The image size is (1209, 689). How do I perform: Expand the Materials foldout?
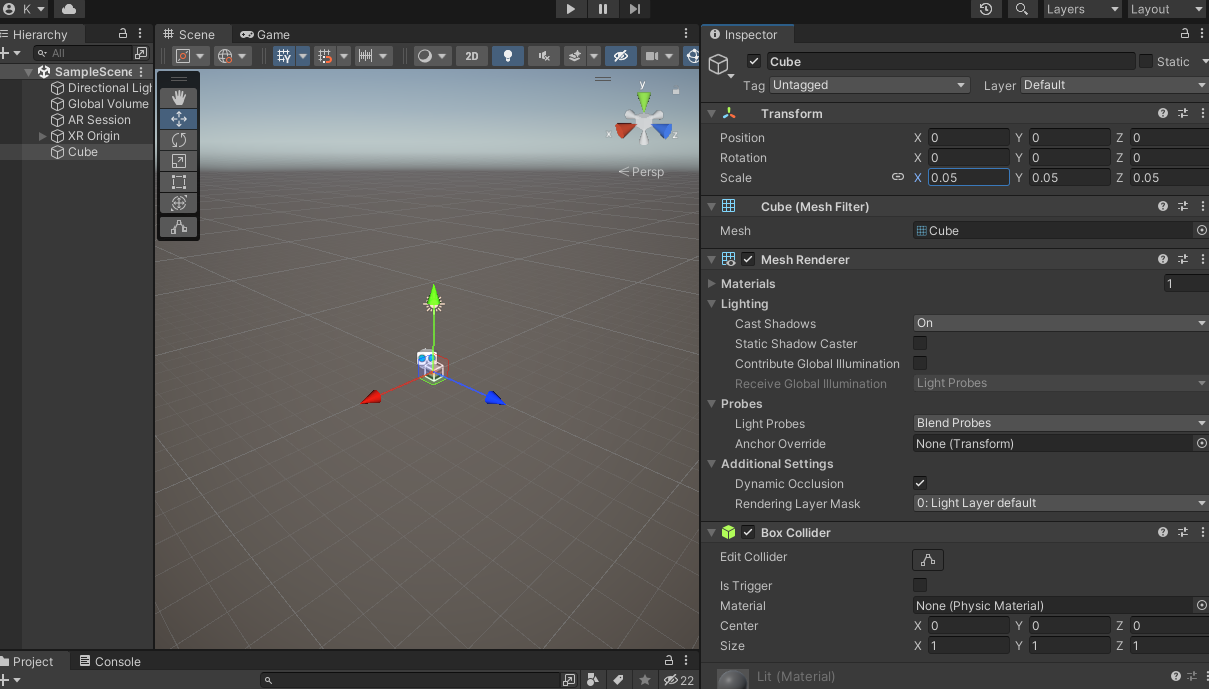pyautogui.click(x=712, y=284)
